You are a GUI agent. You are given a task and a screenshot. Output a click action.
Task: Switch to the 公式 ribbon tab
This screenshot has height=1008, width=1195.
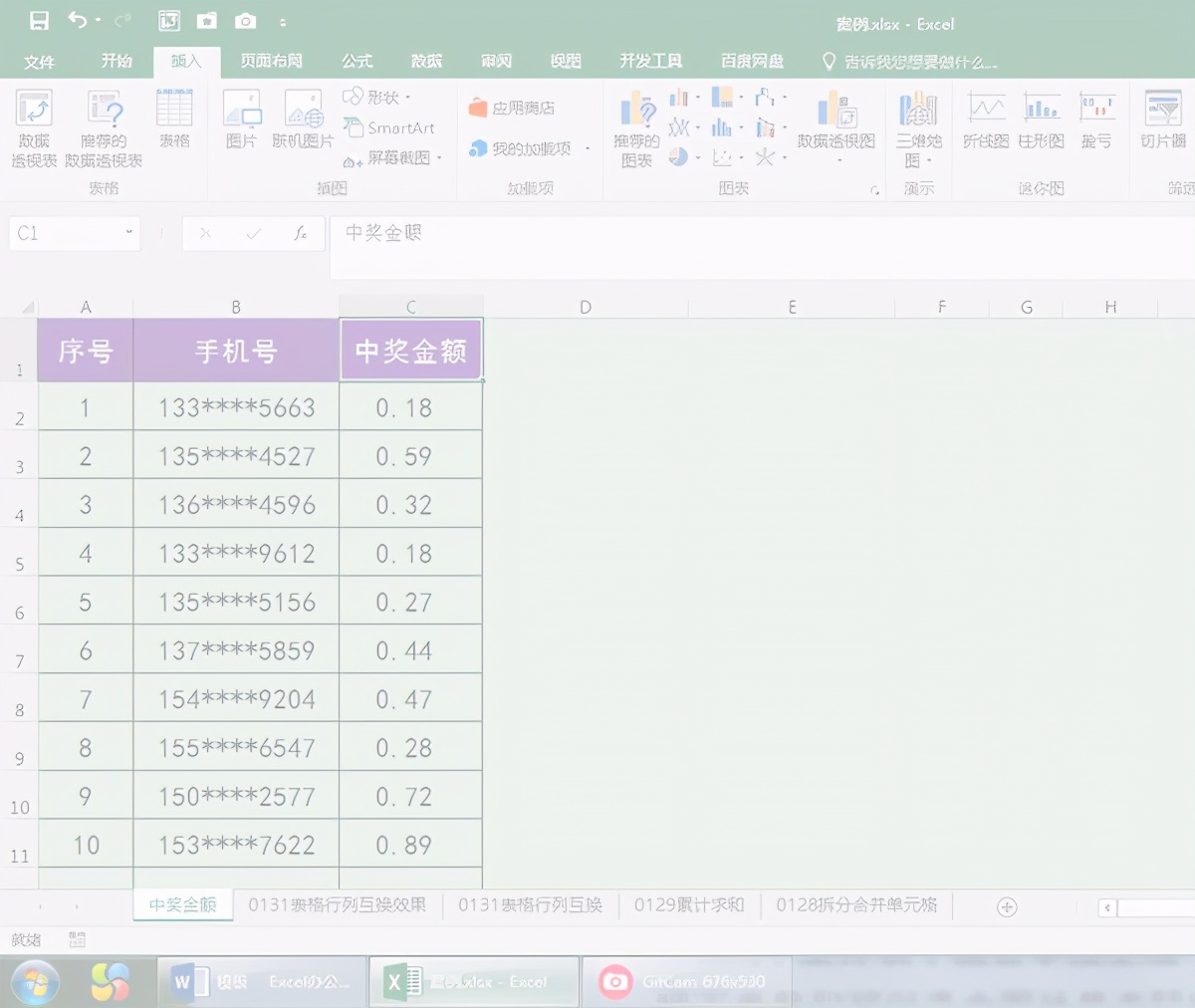(x=356, y=61)
